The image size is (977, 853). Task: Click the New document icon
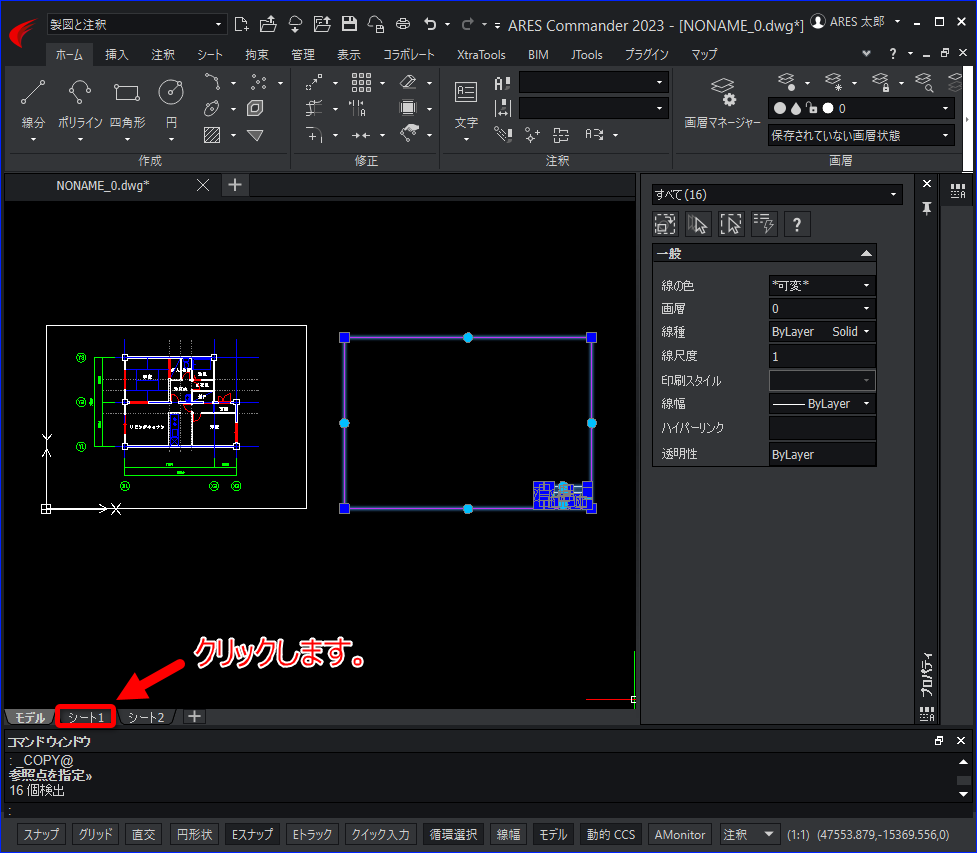point(241,24)
